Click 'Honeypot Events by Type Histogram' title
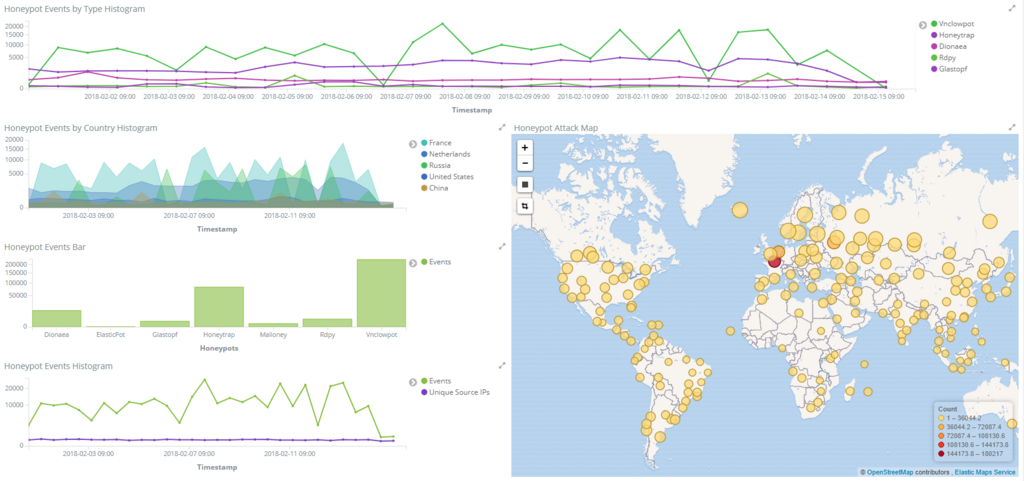This screenshot has height=481, width=1024. (74, 9)
